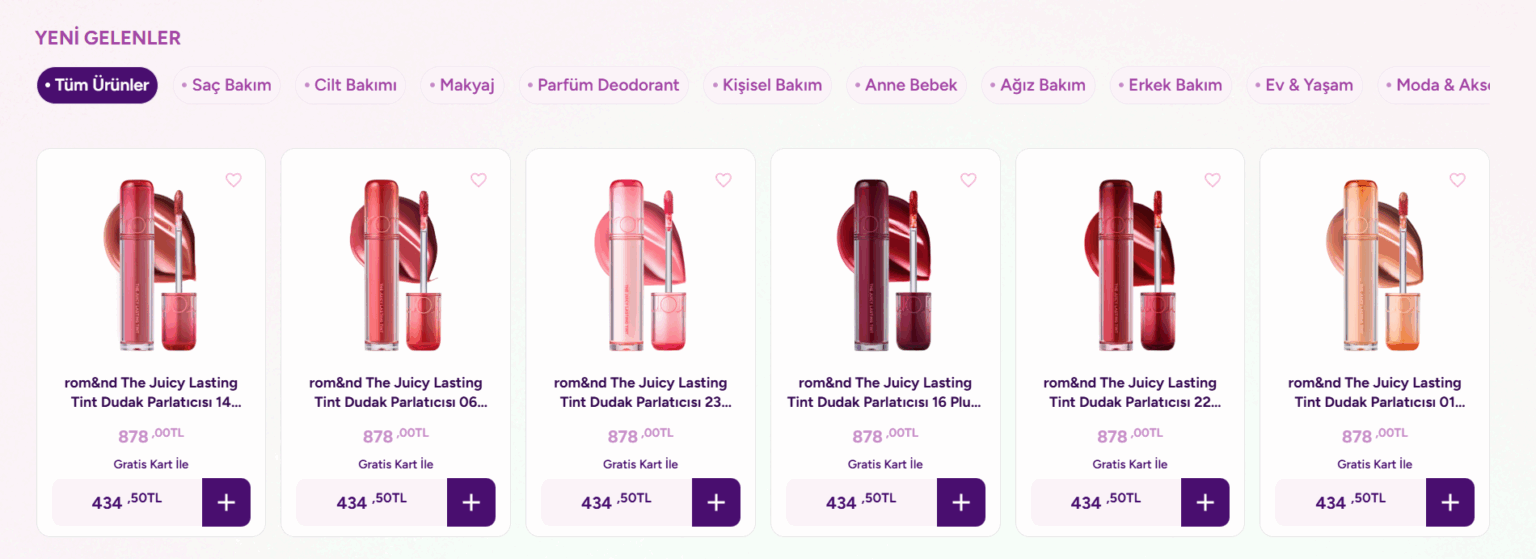The height and width of the screenshot is (559, 1536).
Task: Open Tint Dudak Parlatıcısı 16 Plum title link
Action: point(885,392)
